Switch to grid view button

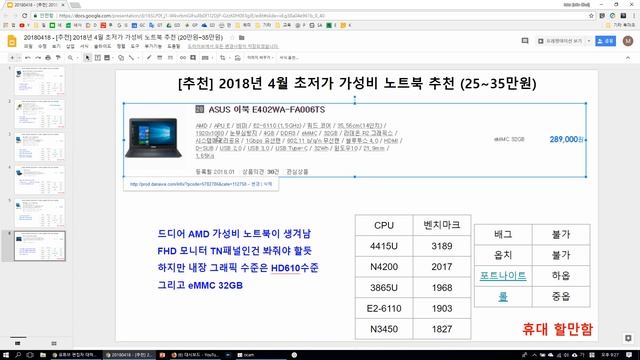pyautogui.click(x=54, y=343)
